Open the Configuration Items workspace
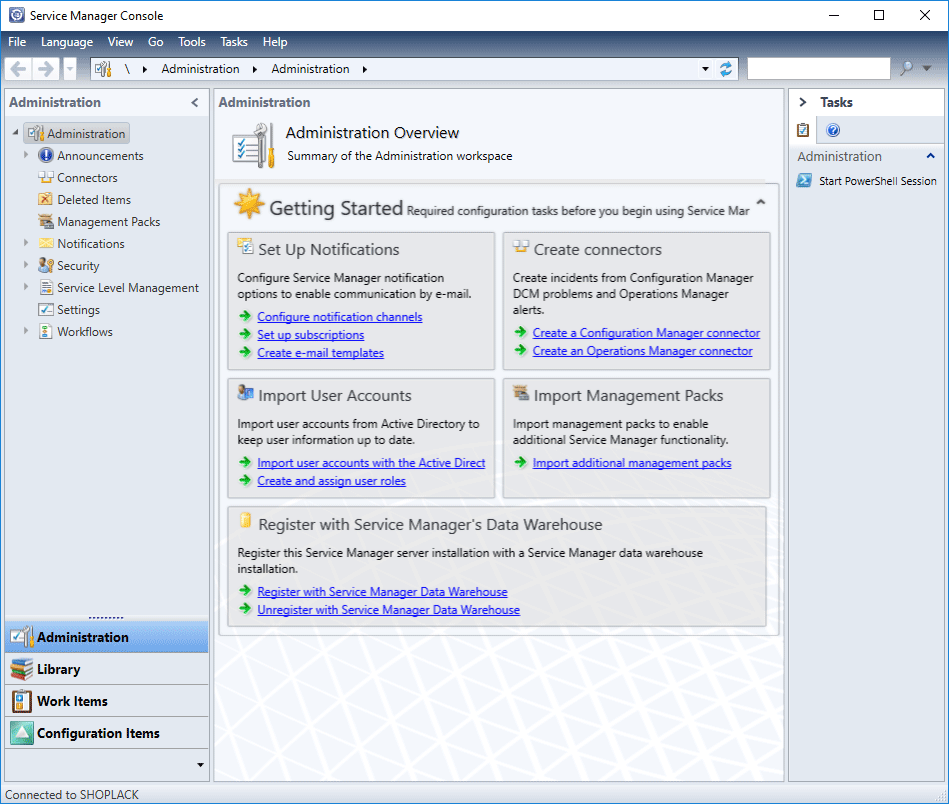Image resolution: width=949 pixels, height=804 pixels. click(x=107, y=733)
